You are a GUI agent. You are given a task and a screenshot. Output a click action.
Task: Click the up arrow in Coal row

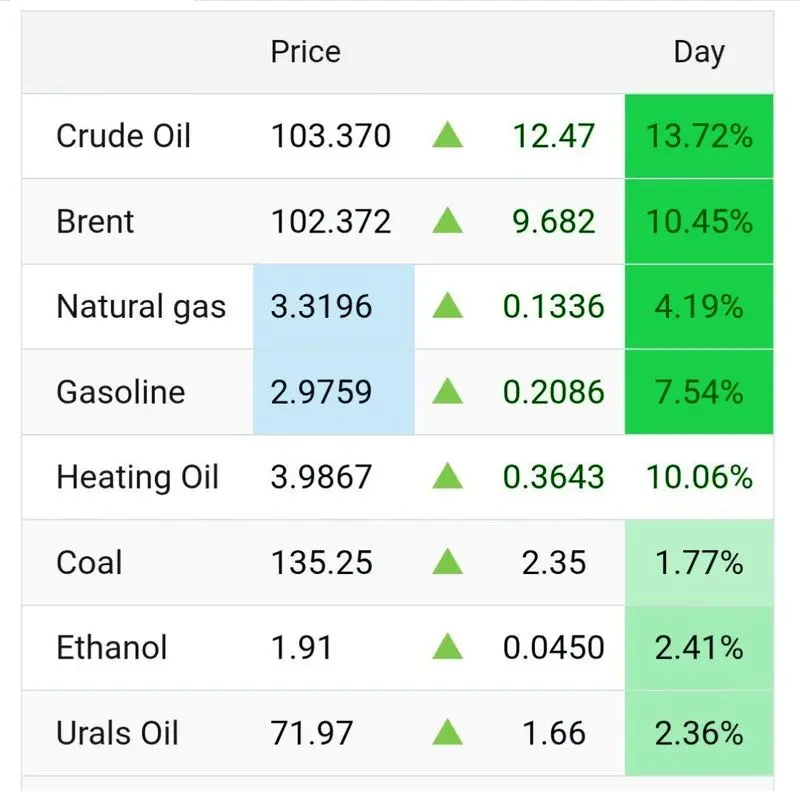click(448, 563)
